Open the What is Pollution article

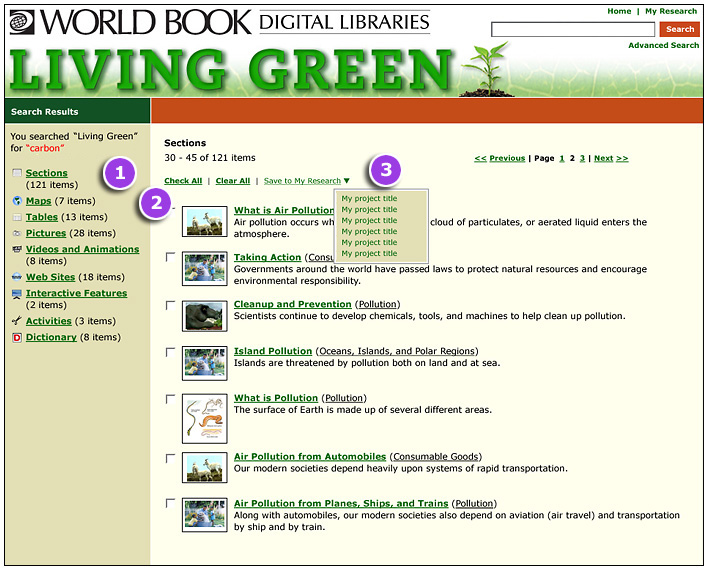(276, 398)
